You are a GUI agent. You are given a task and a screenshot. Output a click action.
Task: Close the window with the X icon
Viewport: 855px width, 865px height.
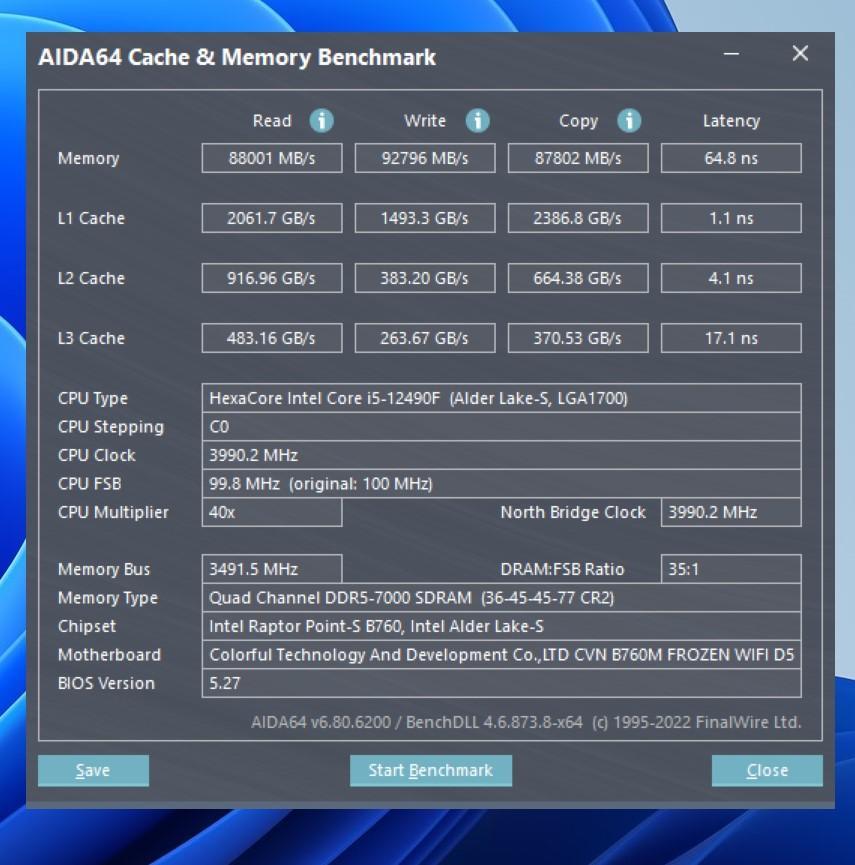pos(800,54)
